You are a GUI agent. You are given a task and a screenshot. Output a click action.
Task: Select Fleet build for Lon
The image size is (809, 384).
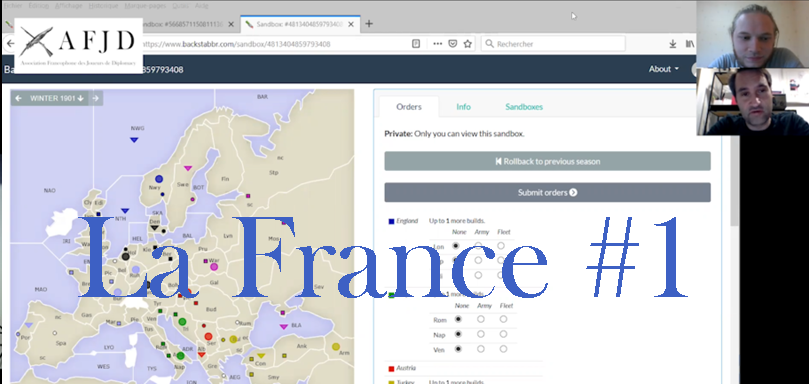(x=501, y=246)
